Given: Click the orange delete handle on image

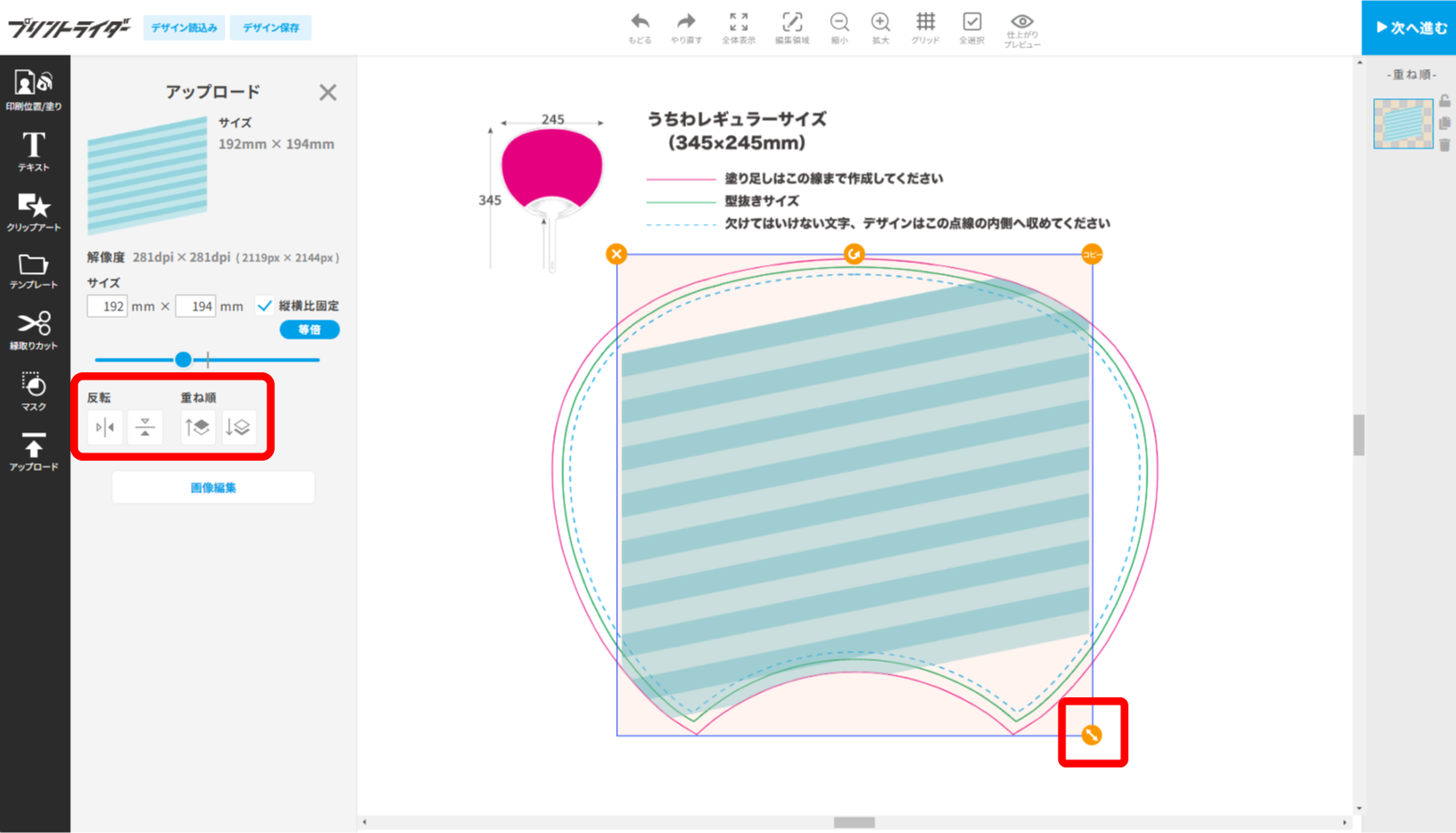Looking at the screenshot, I should click(x=617, y=254).
